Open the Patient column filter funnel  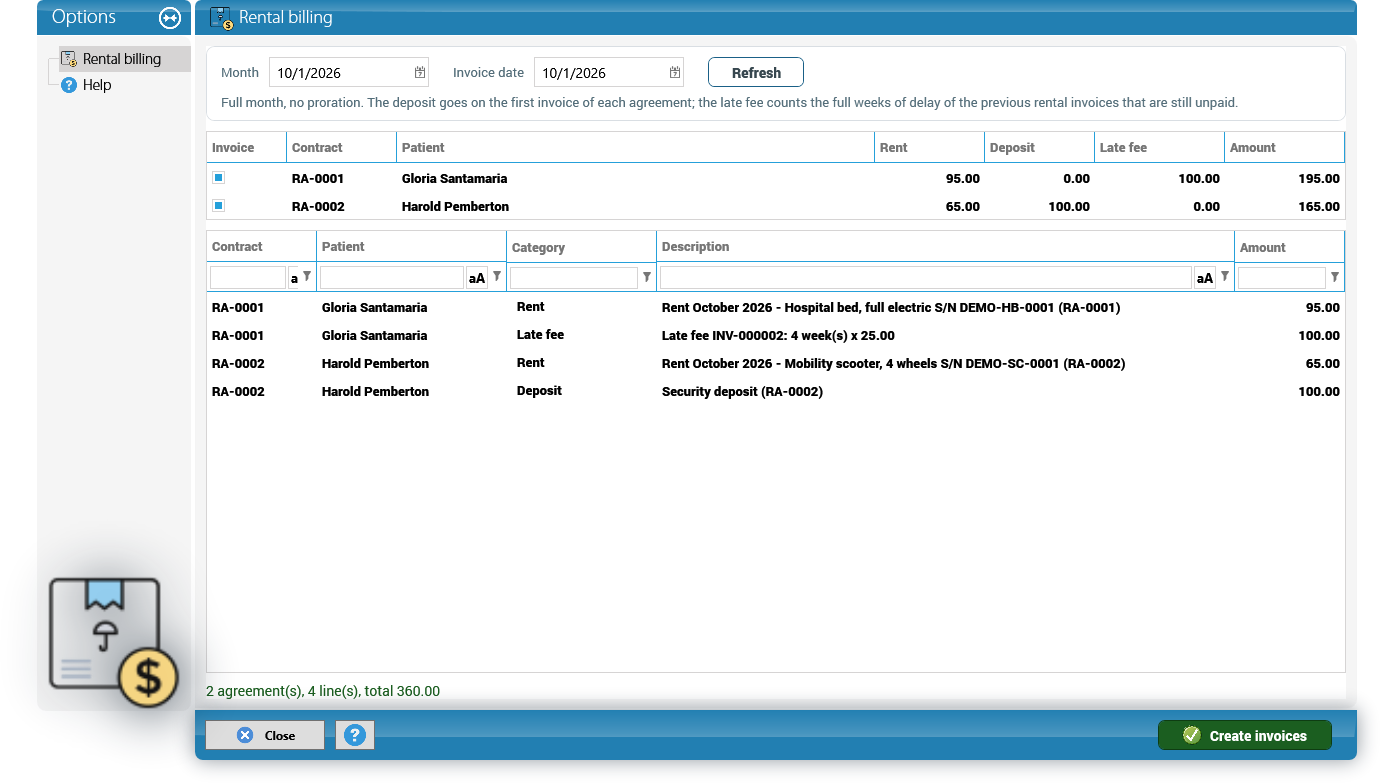click(x=497, y=277)
